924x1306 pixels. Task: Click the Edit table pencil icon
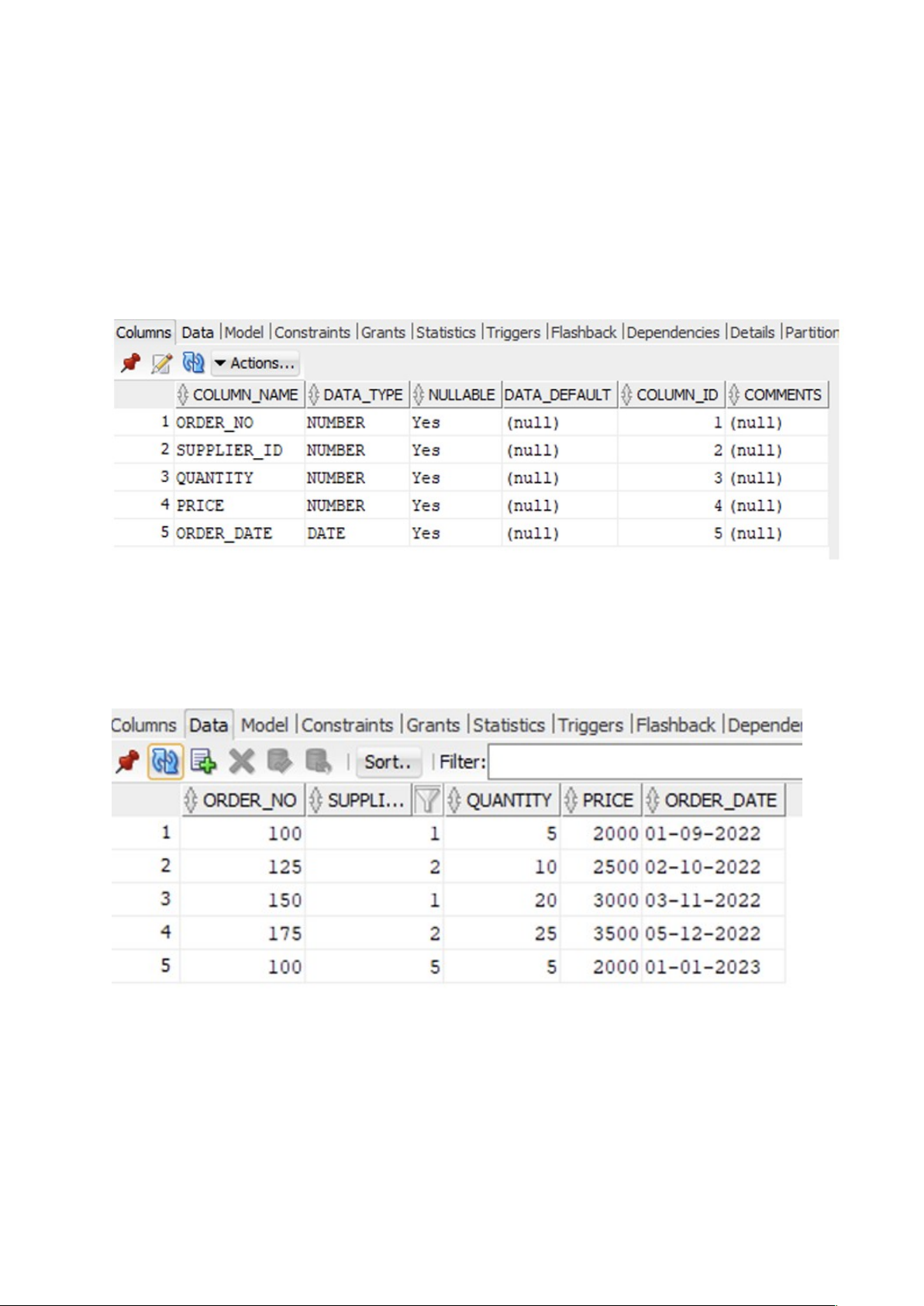(161, 363)
